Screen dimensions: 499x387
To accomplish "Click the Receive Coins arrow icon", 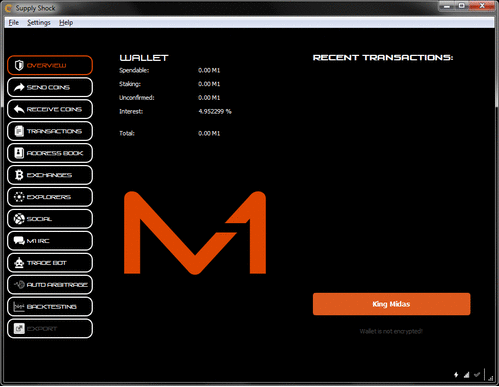I will (19, 109).
